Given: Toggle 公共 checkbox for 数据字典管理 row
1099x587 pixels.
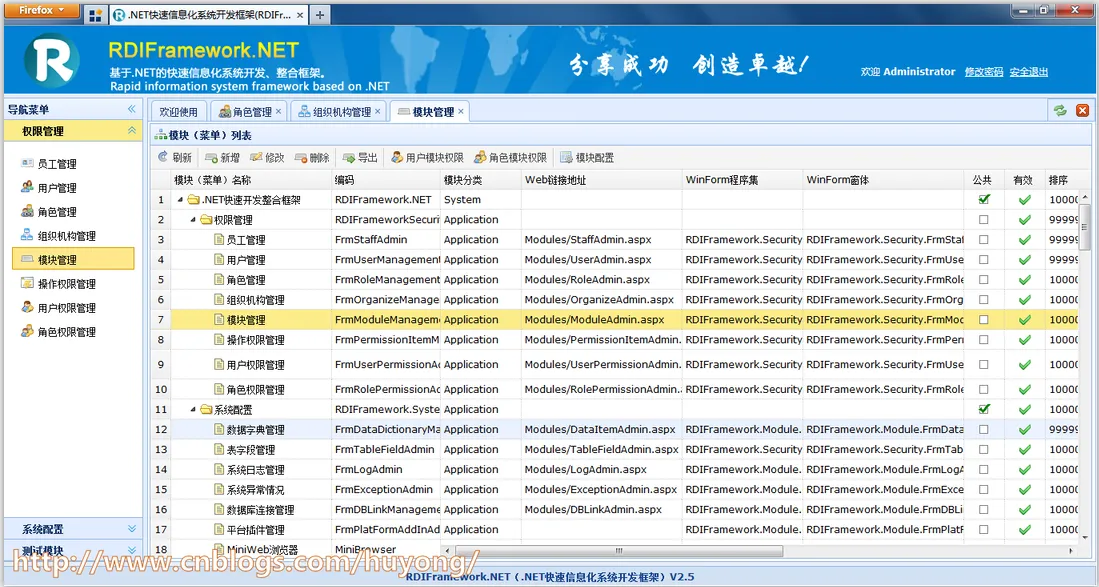Looking at the screenshot, I should pyautogui.click(x=984, y=429).
